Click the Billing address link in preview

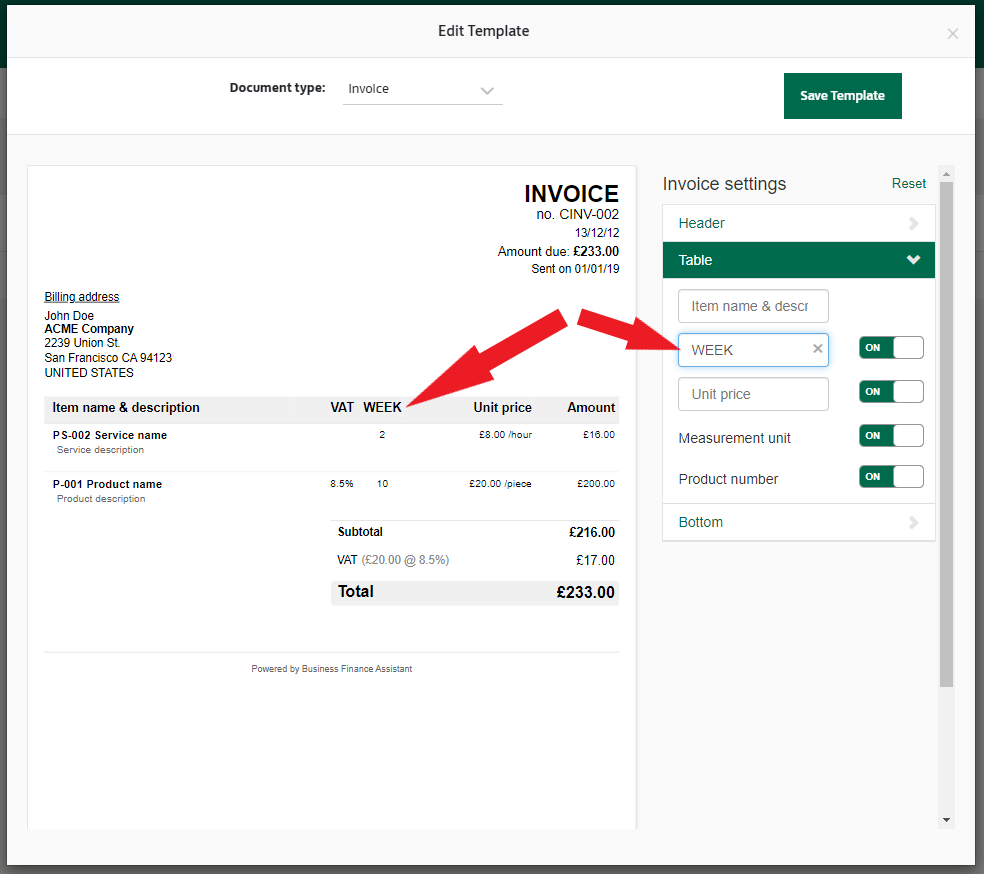point(81,297)
